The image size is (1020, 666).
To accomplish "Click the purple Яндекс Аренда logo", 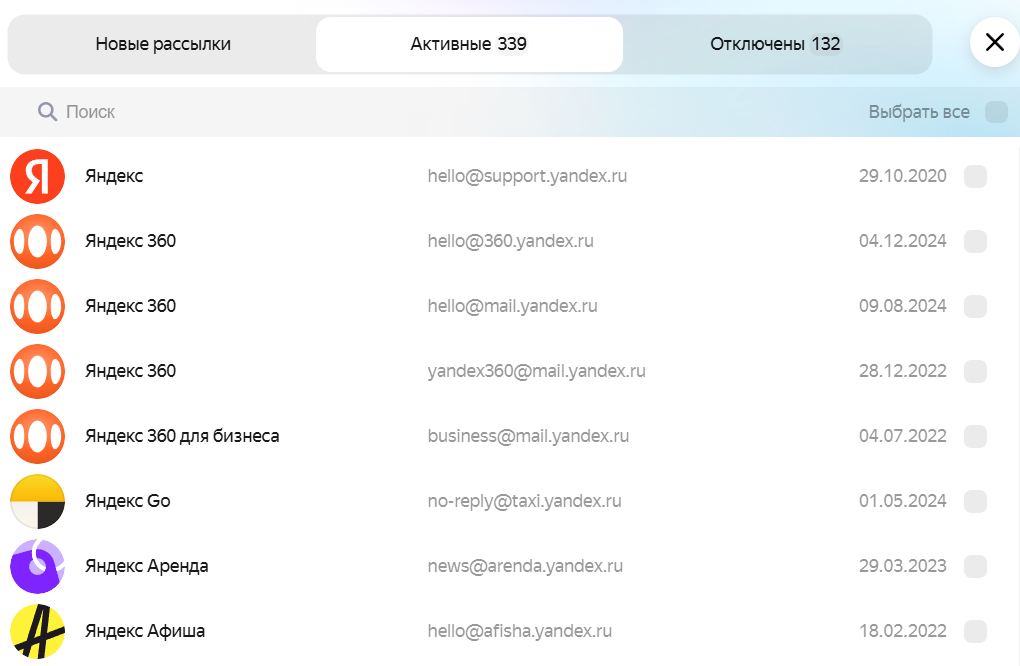I will tap(37, 567).
